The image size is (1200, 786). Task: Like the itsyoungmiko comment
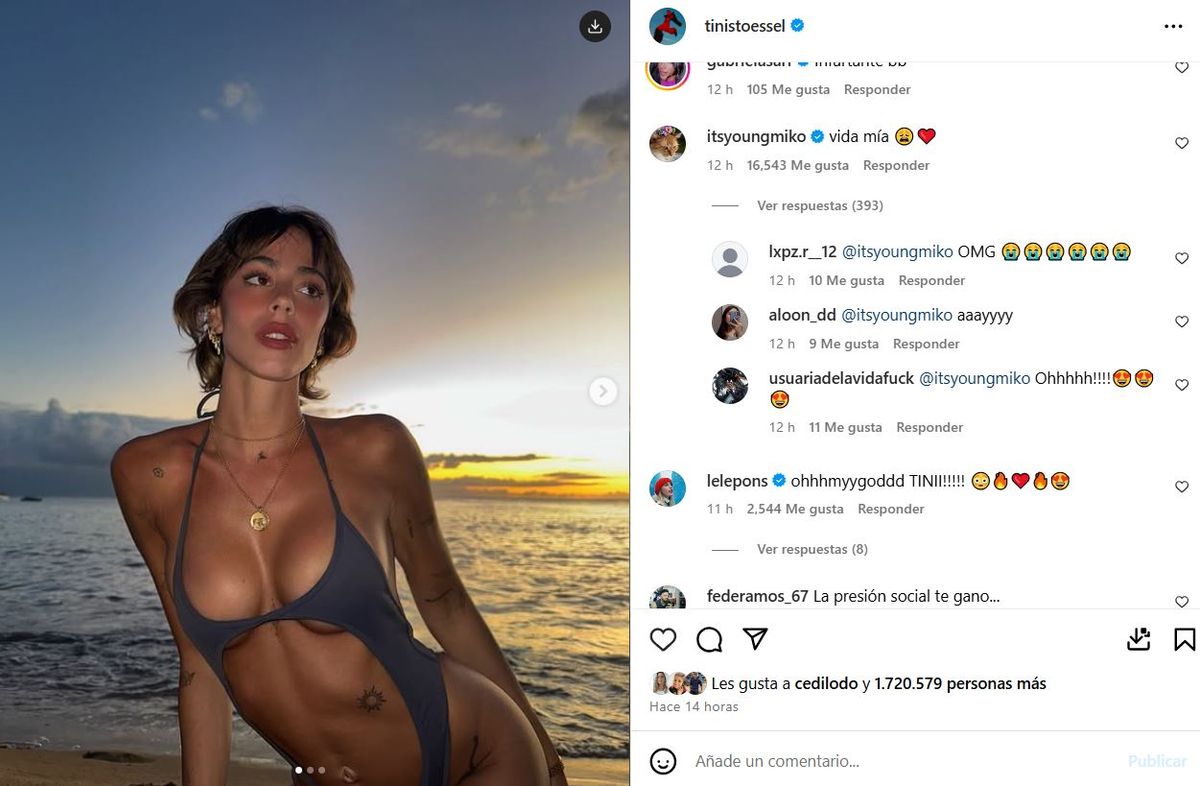pos(1182,144)
